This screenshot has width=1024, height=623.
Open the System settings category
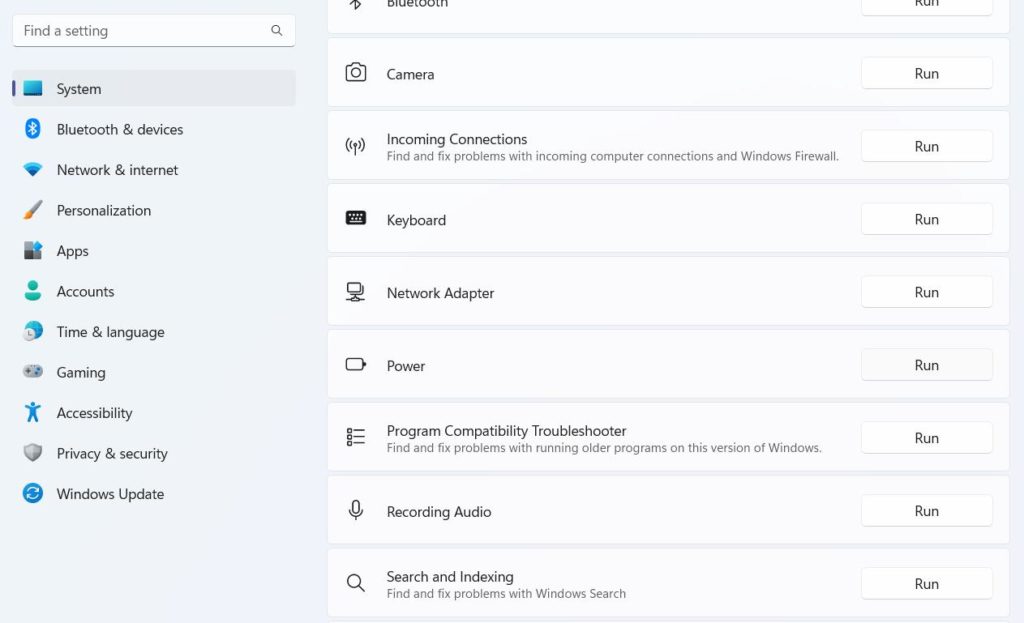coord(154,88)
